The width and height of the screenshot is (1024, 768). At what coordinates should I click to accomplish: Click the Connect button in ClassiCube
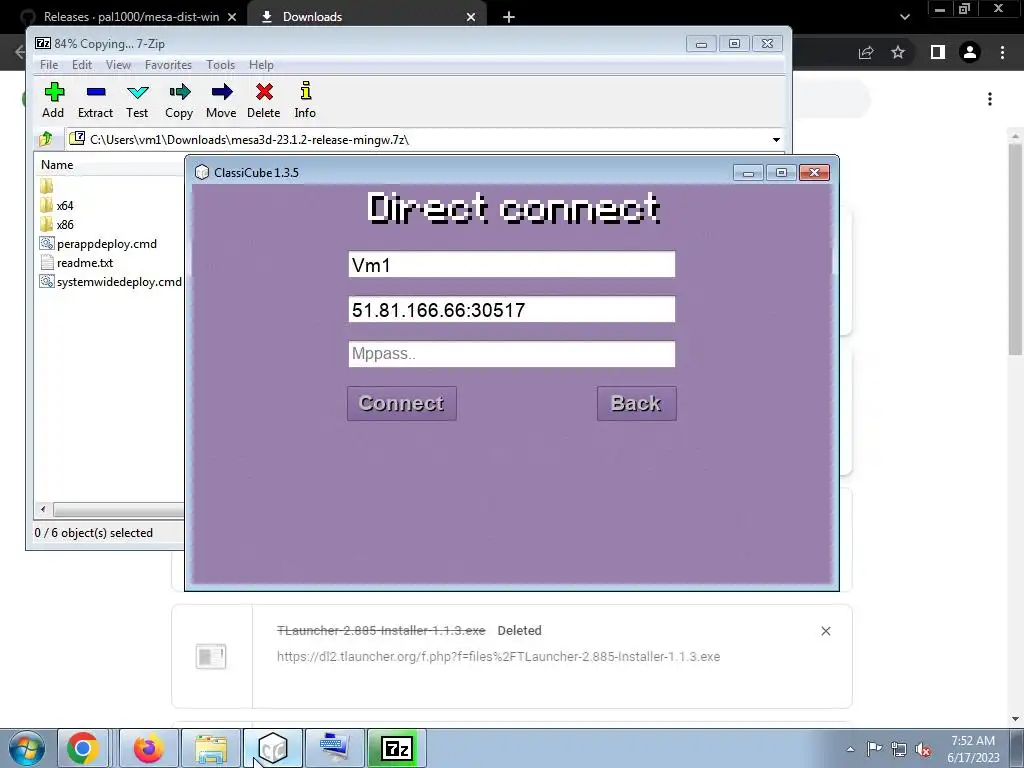point(402,403)
